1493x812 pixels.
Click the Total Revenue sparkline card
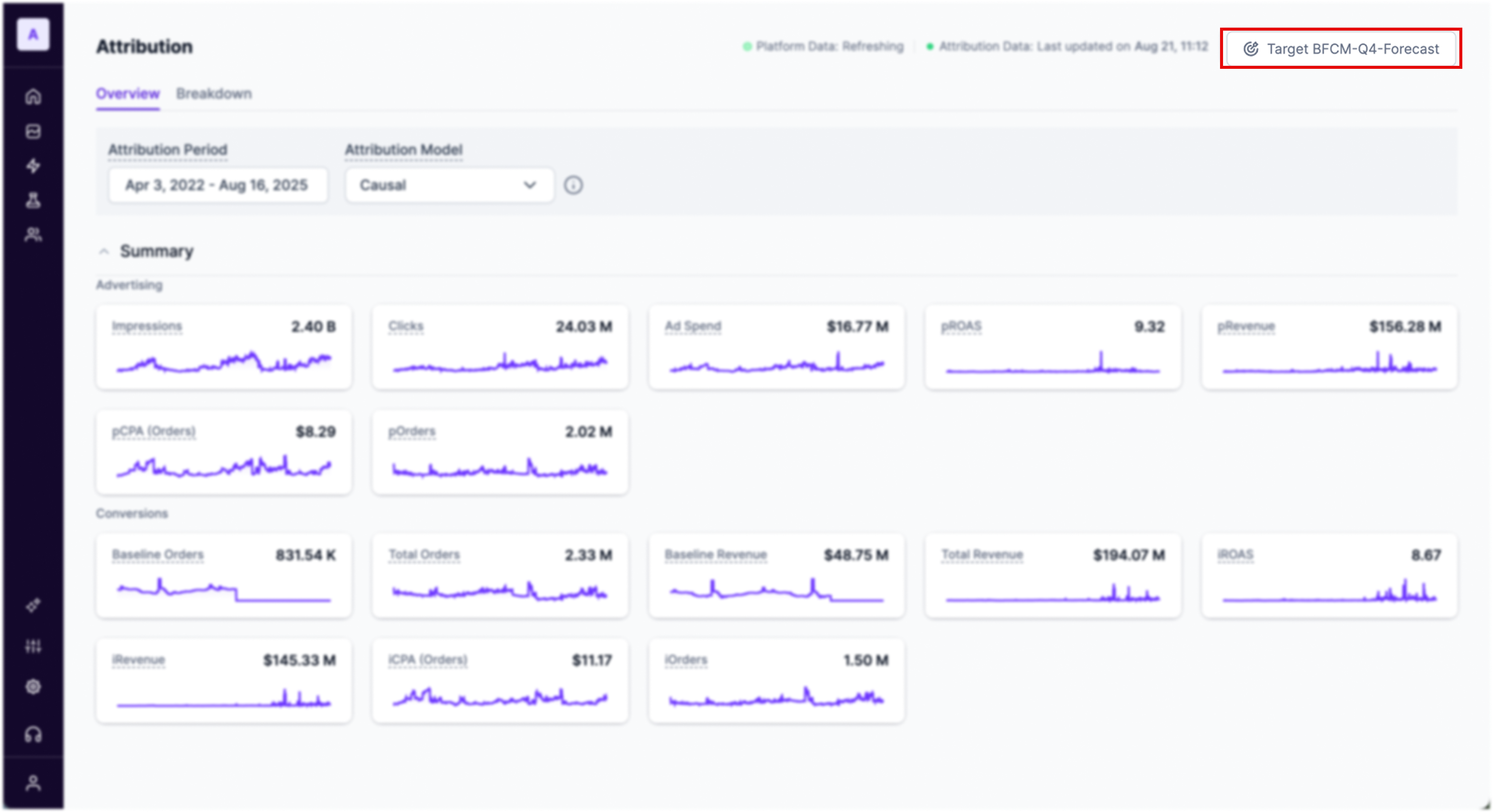1053,576
